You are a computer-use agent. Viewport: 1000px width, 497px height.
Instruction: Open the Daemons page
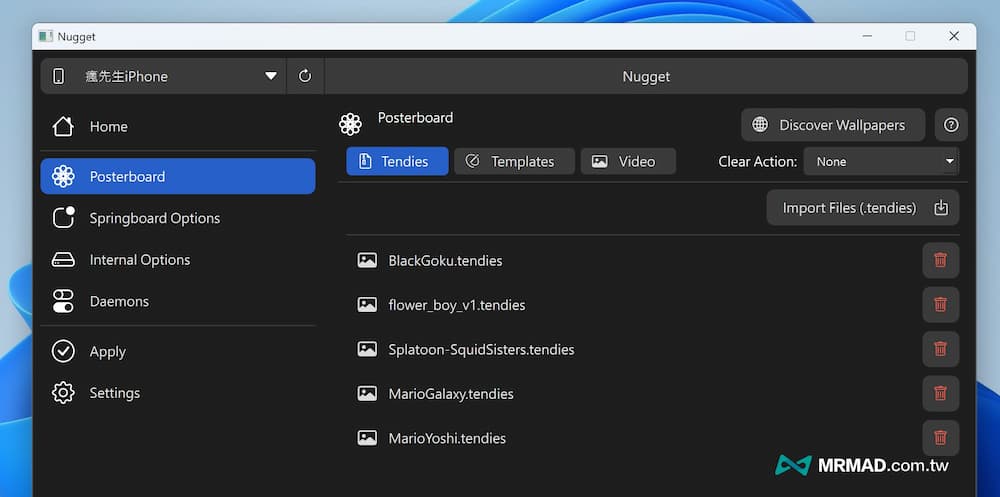pos(178,301)
